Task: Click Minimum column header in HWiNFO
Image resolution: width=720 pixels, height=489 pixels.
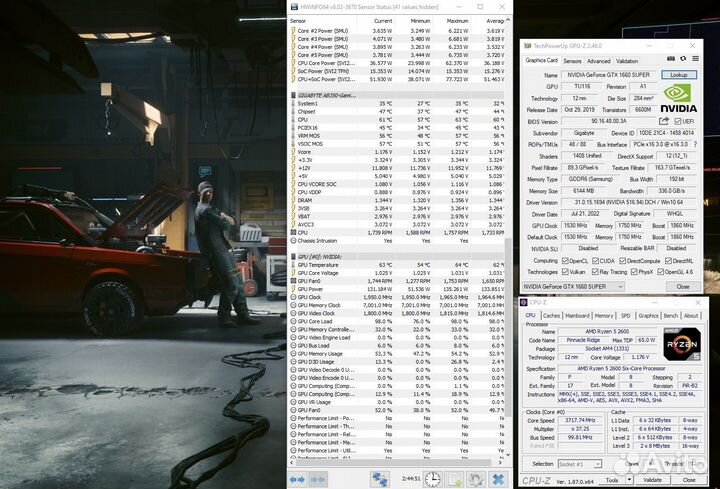Action: pos(420,21)
